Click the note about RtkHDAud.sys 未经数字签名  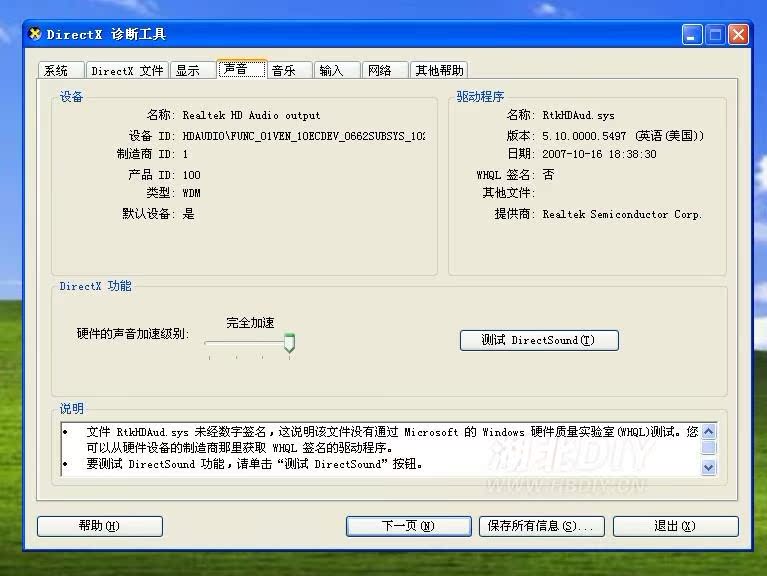pos(391,440)
